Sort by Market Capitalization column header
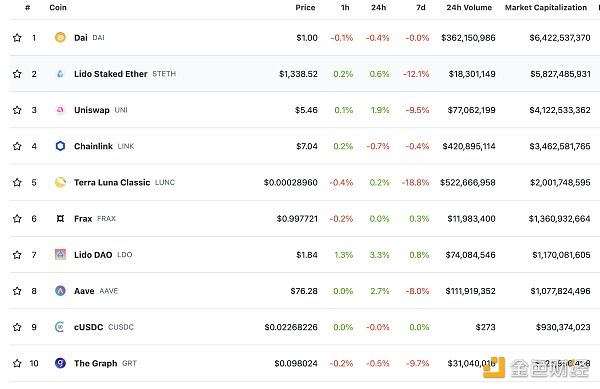Viewport: 600px width, 389px height. [x=546, y=7]
